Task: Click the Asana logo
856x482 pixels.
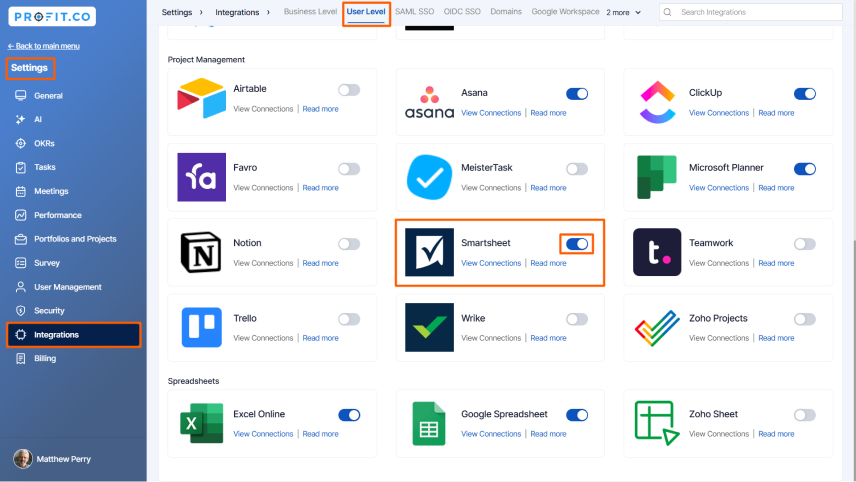Action: (x=429, y=102)
